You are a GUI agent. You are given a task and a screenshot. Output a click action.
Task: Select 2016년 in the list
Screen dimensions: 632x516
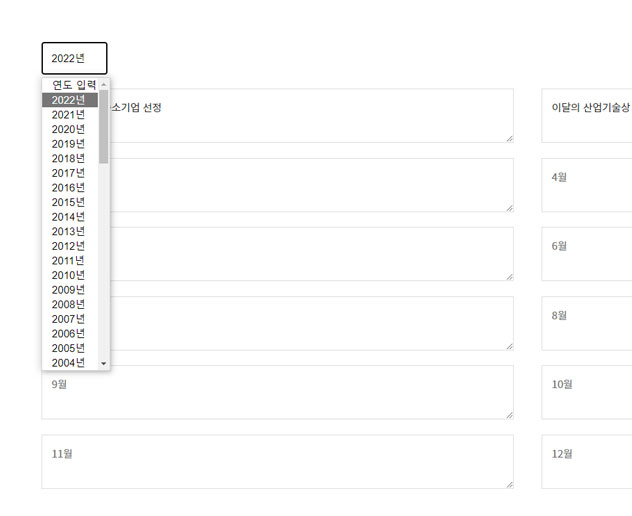70,188
